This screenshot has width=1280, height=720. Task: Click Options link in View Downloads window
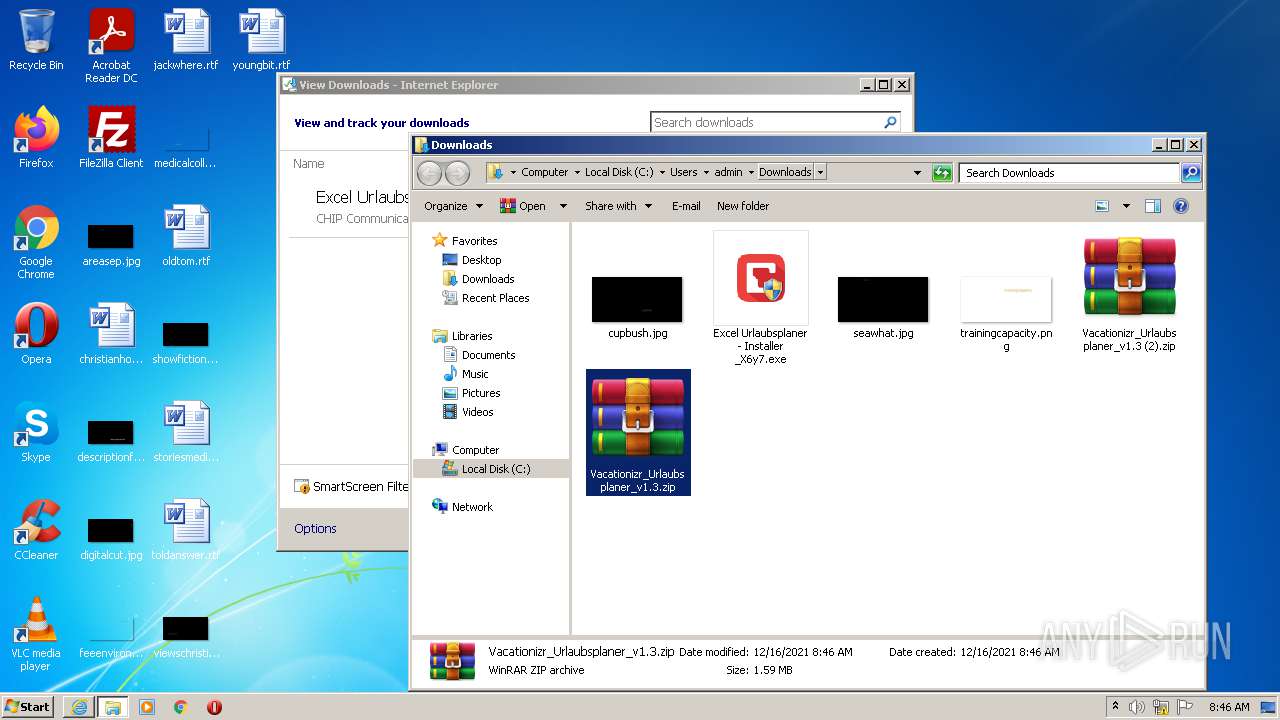315,529
